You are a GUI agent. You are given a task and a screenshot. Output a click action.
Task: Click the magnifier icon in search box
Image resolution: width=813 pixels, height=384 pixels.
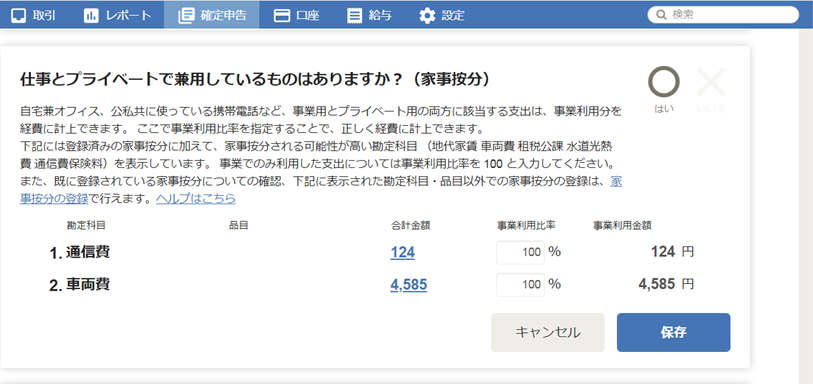pos(661,15)
